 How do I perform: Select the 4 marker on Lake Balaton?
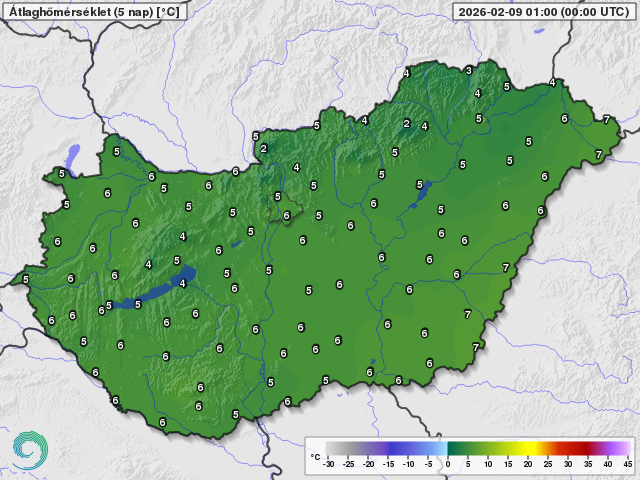(182, 283)
